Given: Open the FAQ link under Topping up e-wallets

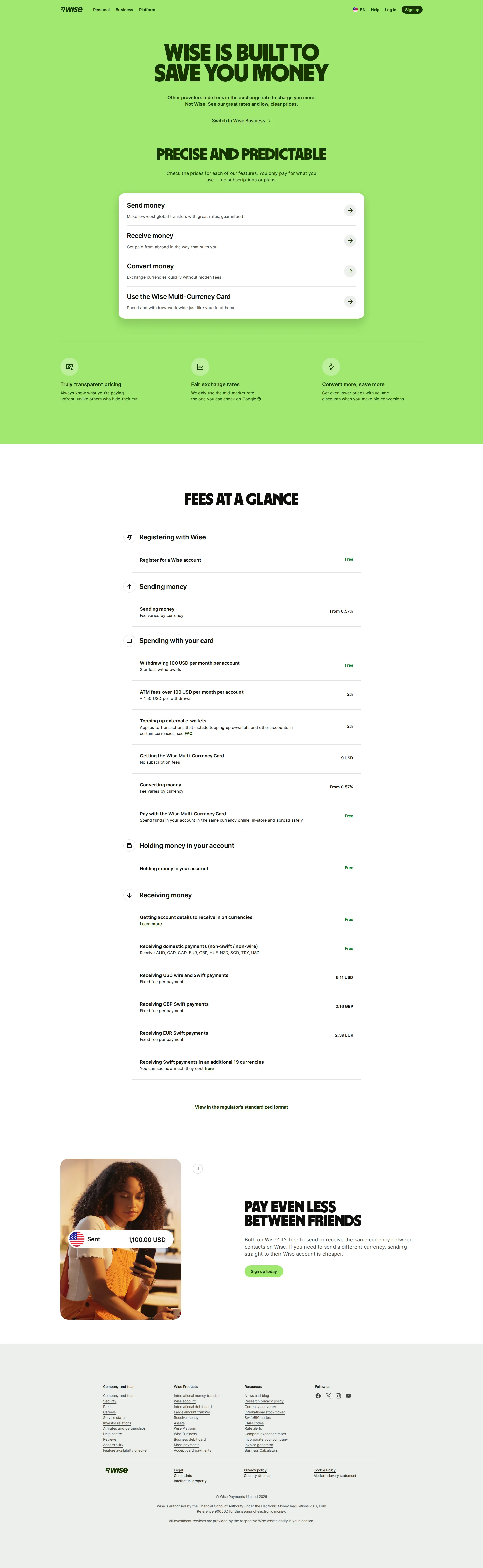Looking at the screenshot, I should (x=189, y=734).
